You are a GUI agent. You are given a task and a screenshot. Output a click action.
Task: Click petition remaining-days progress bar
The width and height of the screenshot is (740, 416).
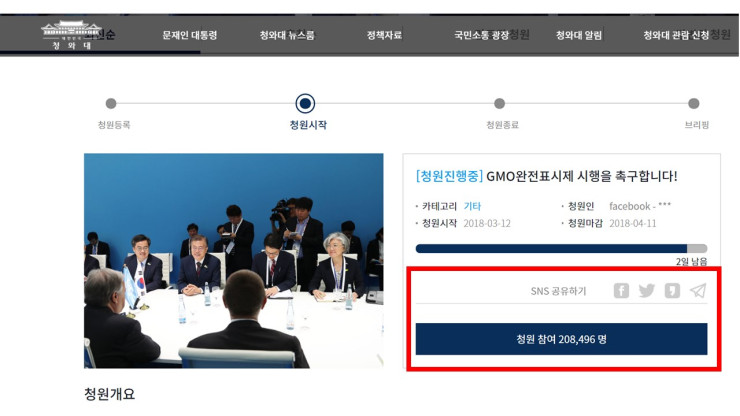coord(561,248)
